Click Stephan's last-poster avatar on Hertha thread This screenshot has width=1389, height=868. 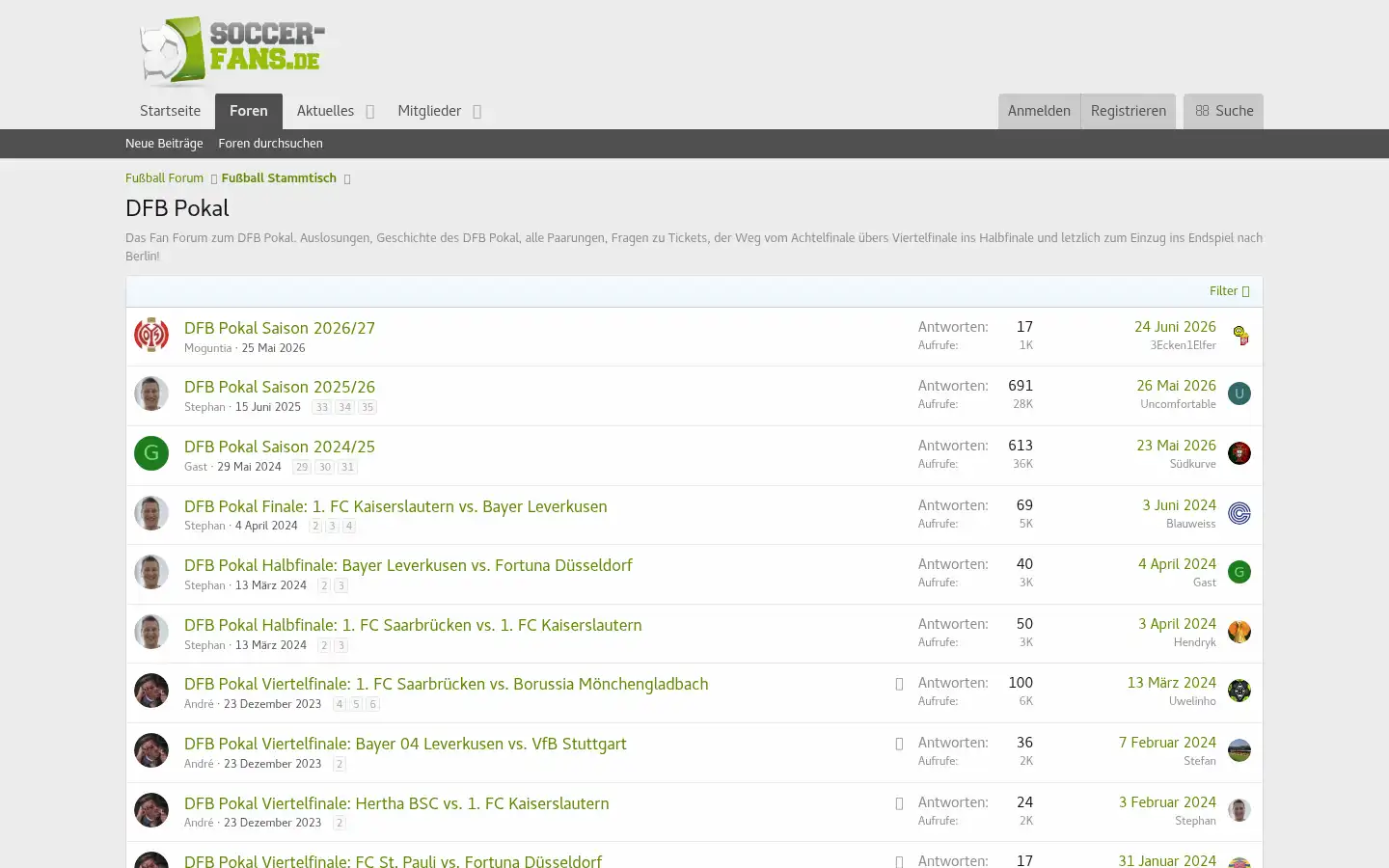pyautogui.click(x=1239, y=810)
